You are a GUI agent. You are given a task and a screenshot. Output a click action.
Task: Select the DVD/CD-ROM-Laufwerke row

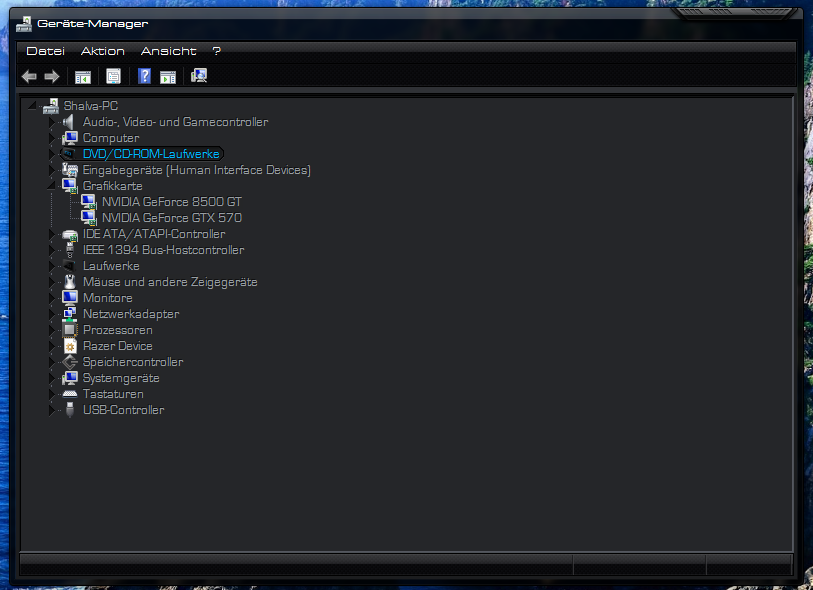(x=151, y=154)
